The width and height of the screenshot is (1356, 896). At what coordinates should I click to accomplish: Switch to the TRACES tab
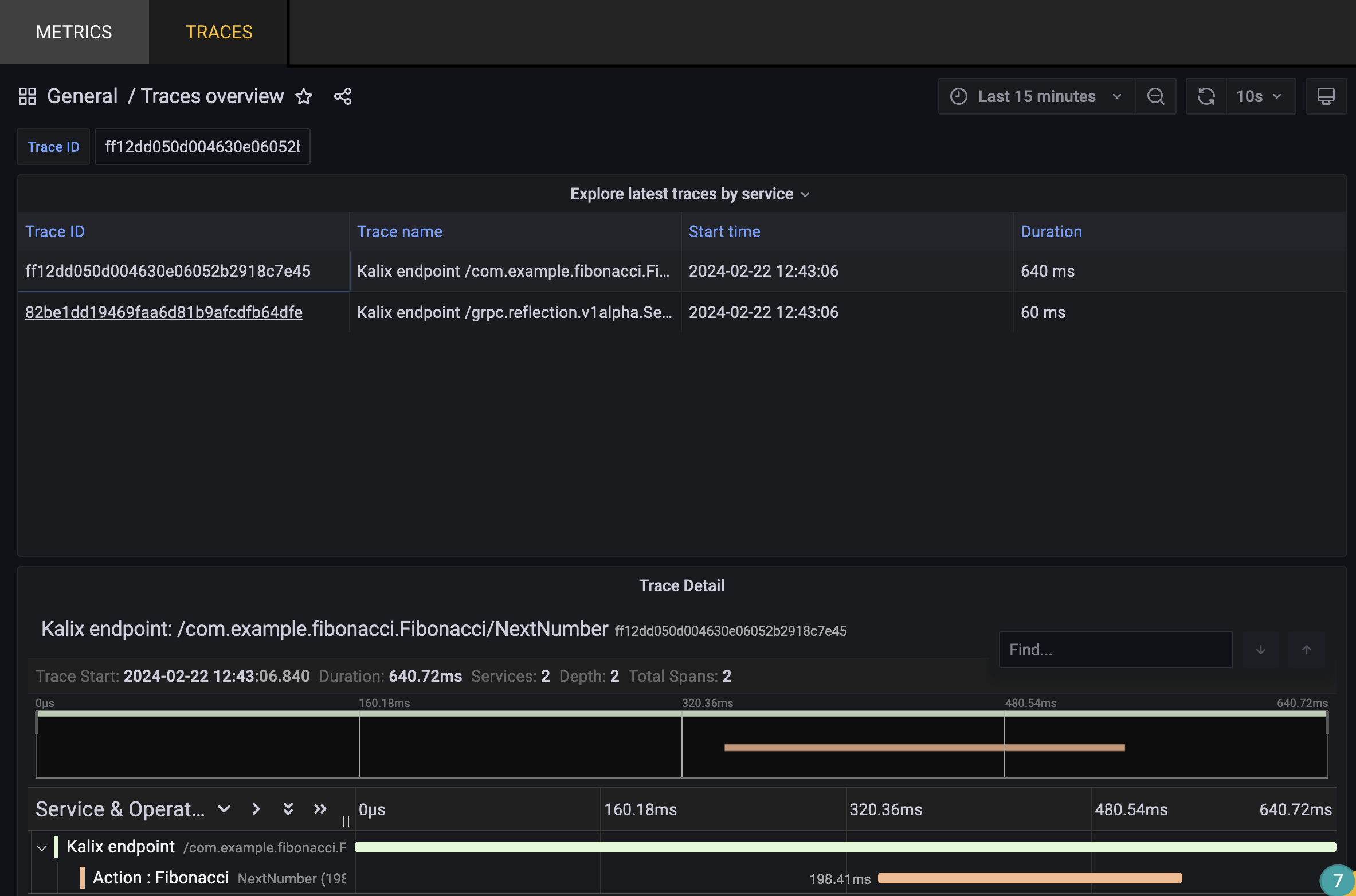point(218,32)
